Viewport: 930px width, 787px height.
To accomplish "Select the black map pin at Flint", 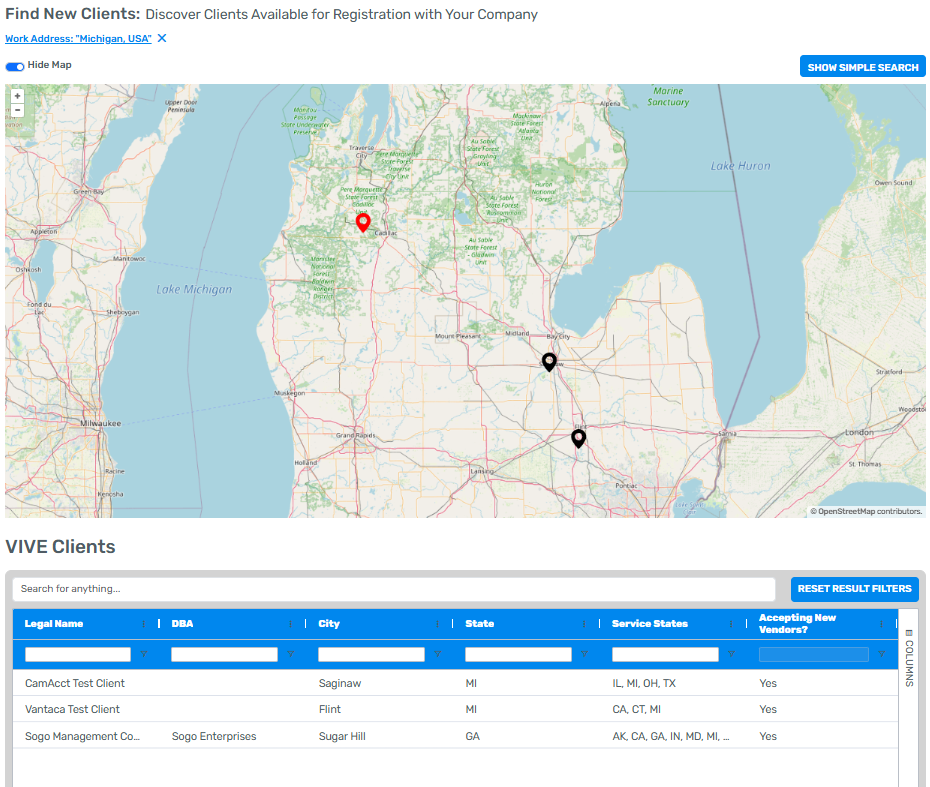I will pyautogui.click(x=578, y=438).
